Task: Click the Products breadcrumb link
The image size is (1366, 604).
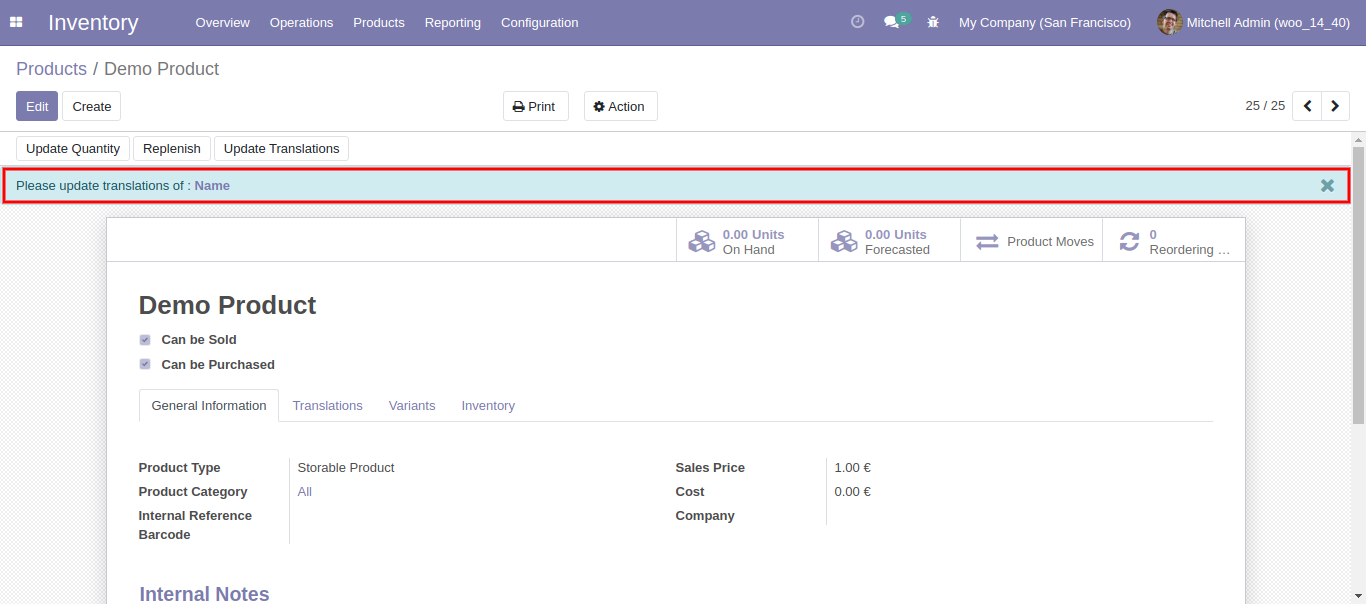Action: [51, 69]
